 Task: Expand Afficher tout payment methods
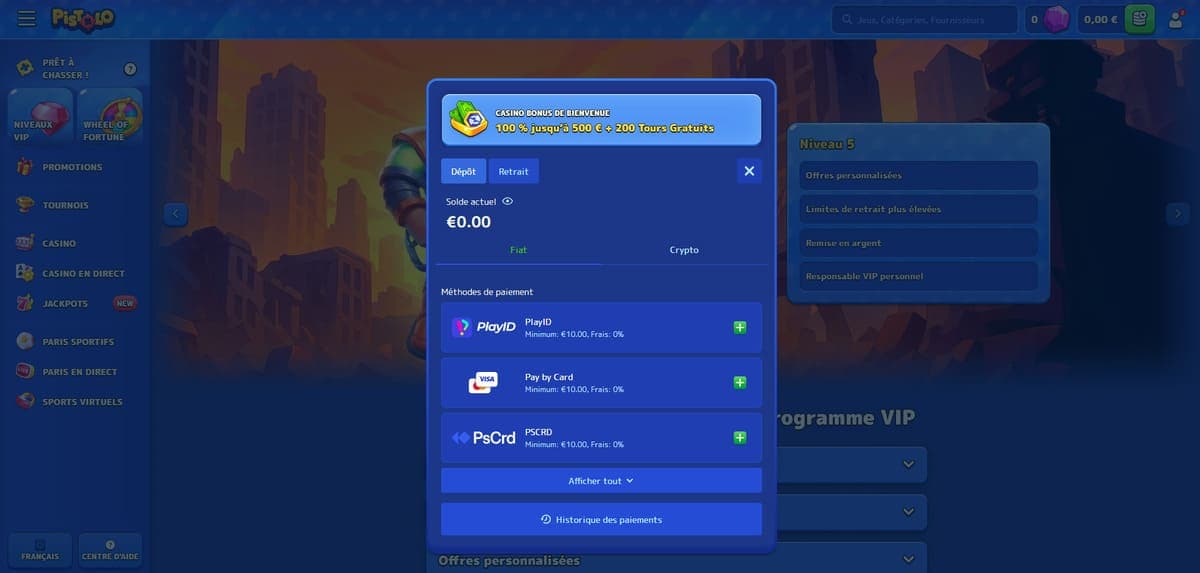pyautogui.click(x=601, y=481)
